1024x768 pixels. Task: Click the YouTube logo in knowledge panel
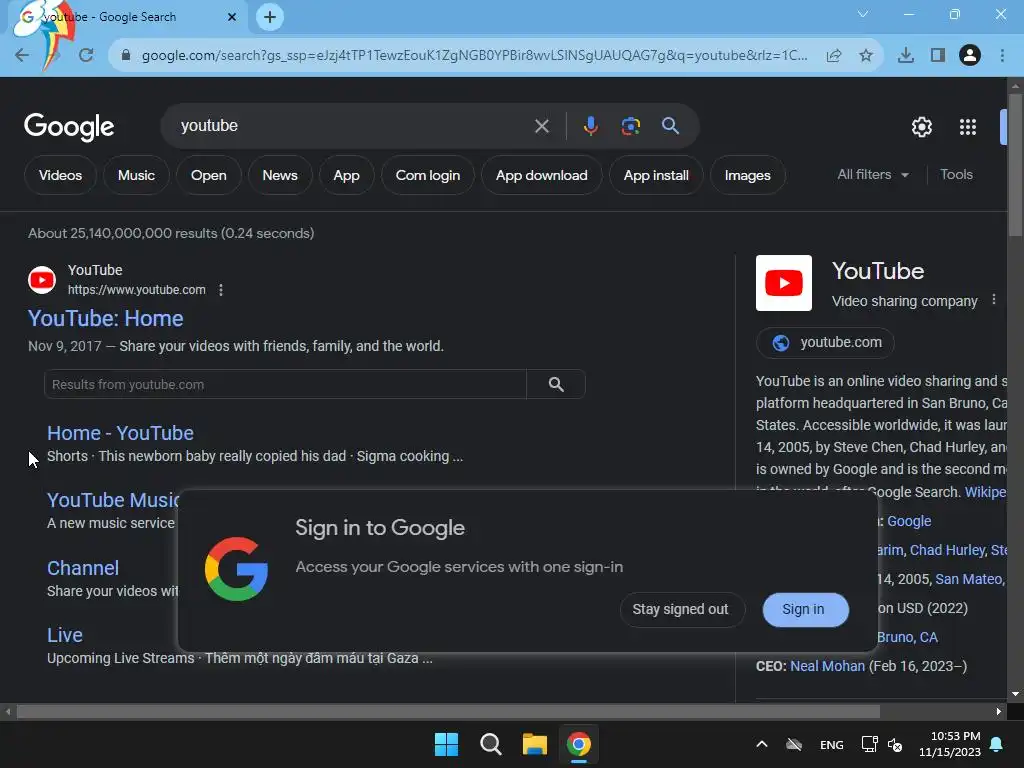click(784, 283)
